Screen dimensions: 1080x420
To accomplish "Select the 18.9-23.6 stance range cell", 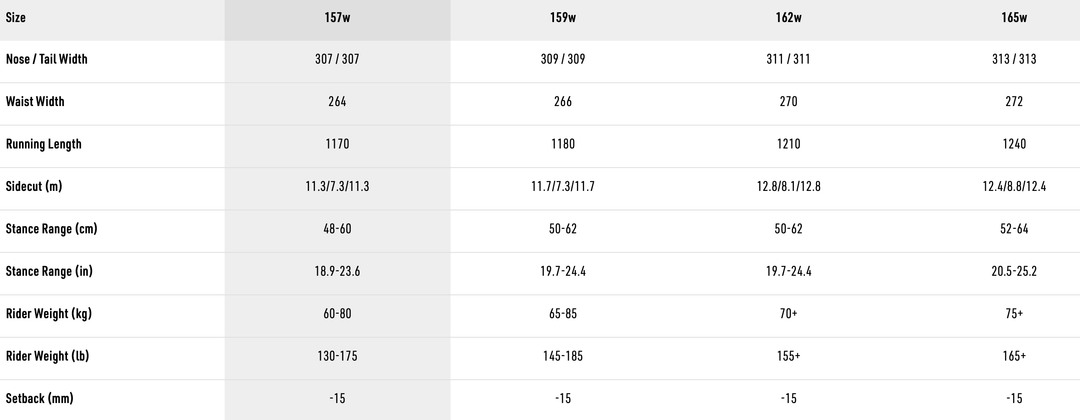I will (x=337, y=272).
